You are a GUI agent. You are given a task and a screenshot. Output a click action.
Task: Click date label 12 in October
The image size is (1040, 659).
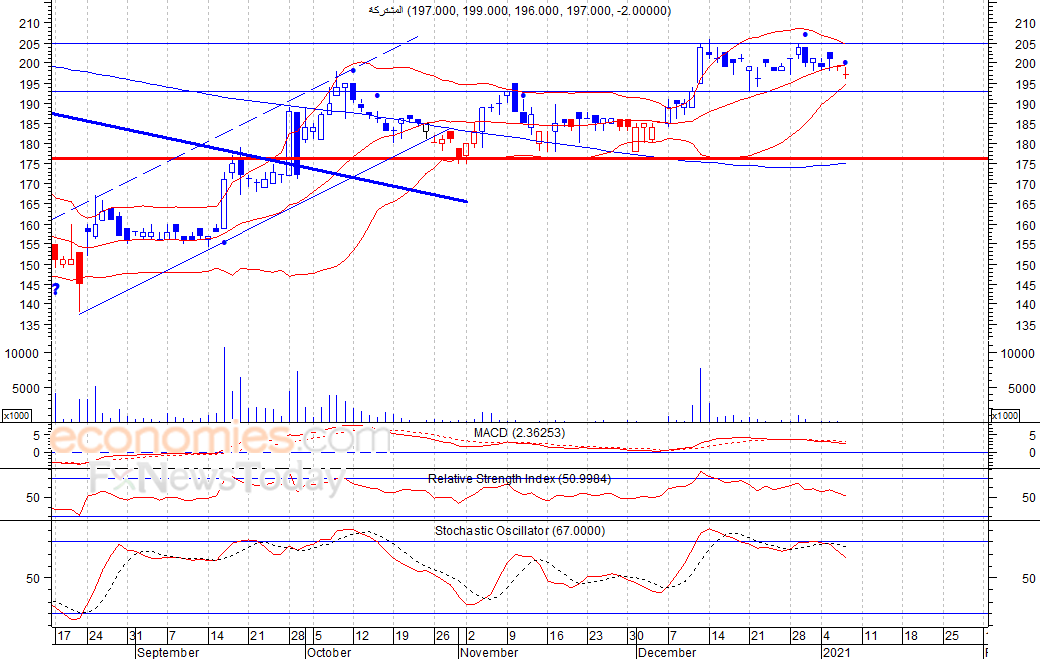(x=362, y=636)
